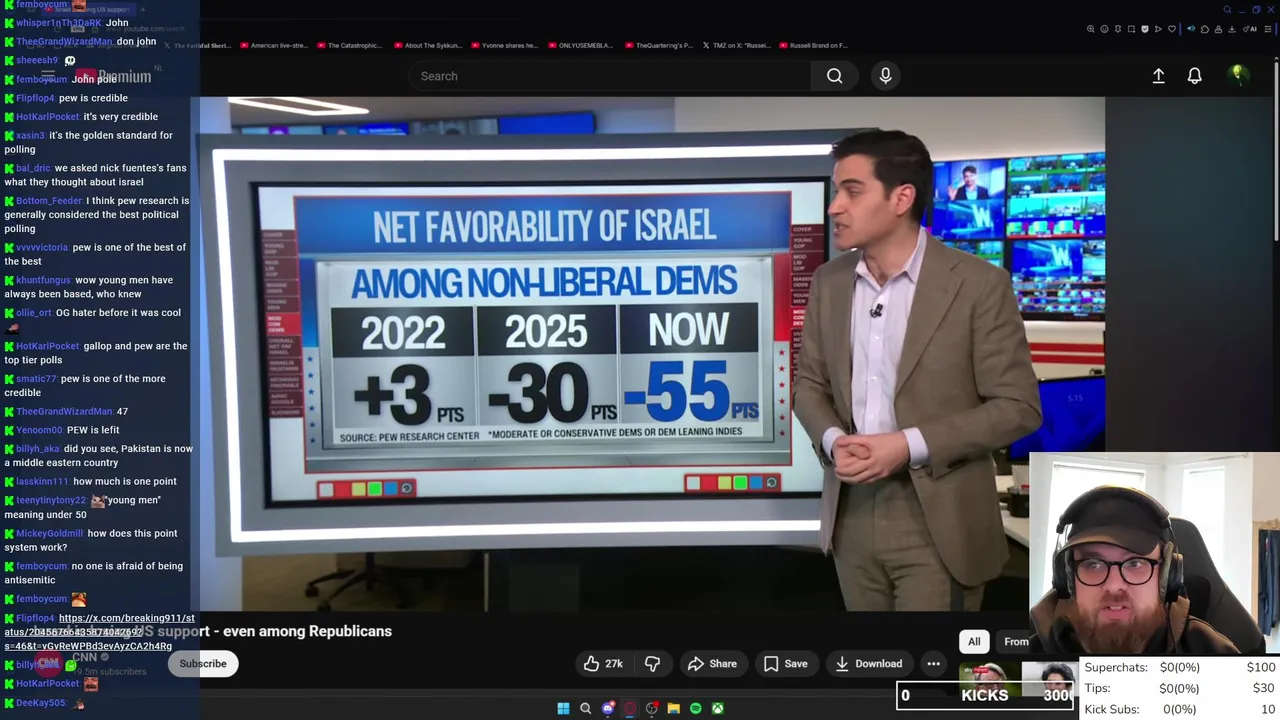This screenshot has height=720, width=1280.
Task: Open 'Russell Brand on F...' bookmark tab
Action: pyautogui.click(x=812, y=45)
